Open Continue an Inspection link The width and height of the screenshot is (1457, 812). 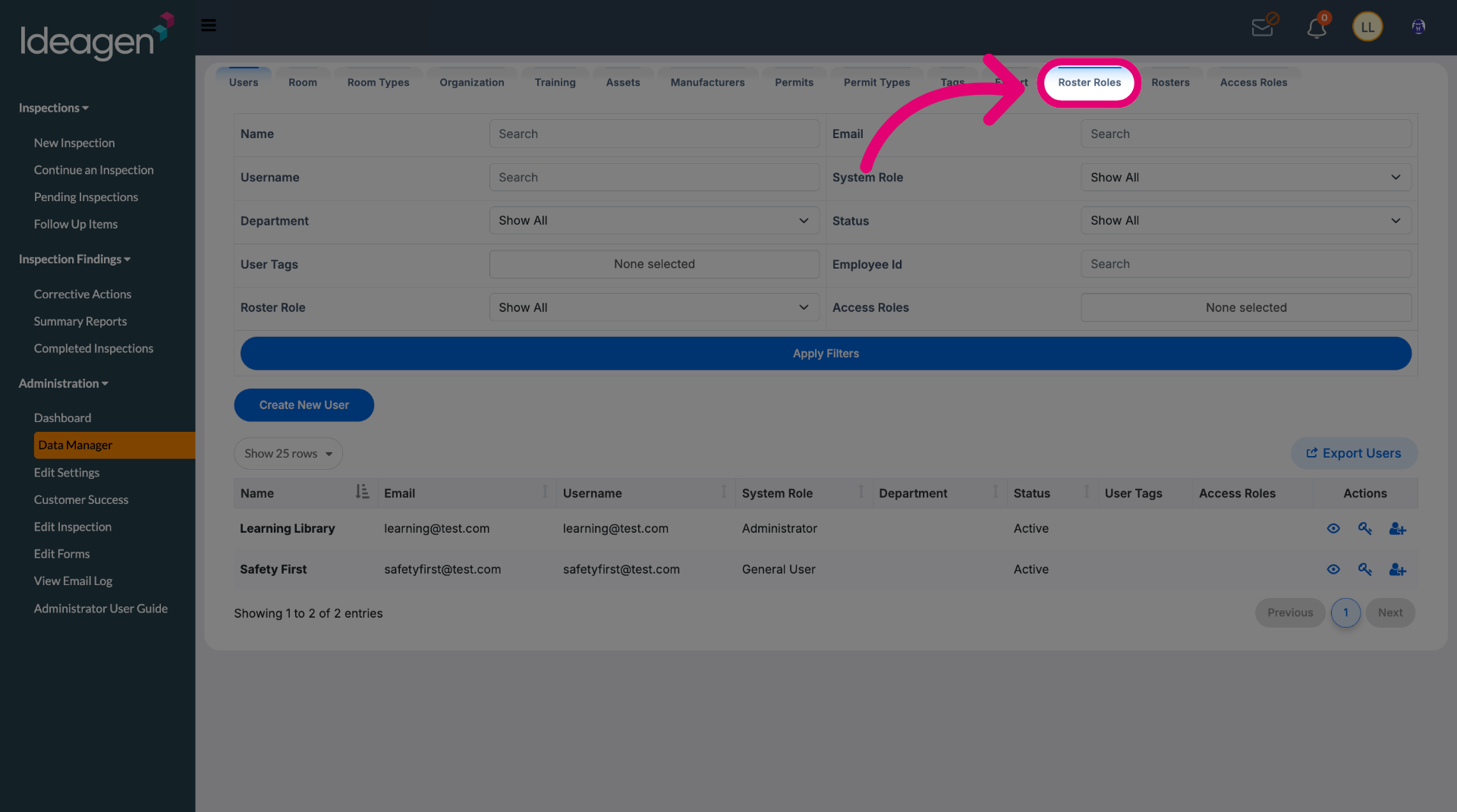pos(93,171)
